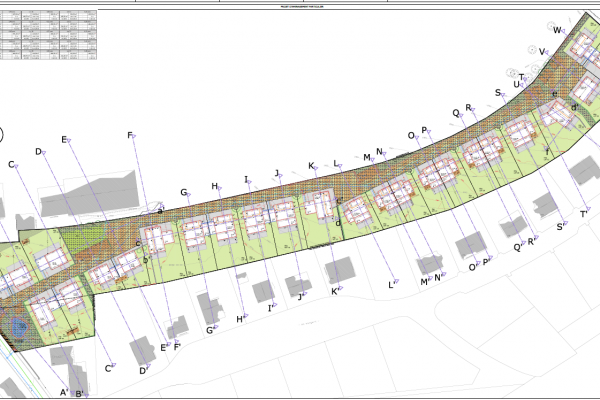Image resolution: width=600 pixels, height=400 pixels.
Task: Select the section label W
Action: [557, 30]
